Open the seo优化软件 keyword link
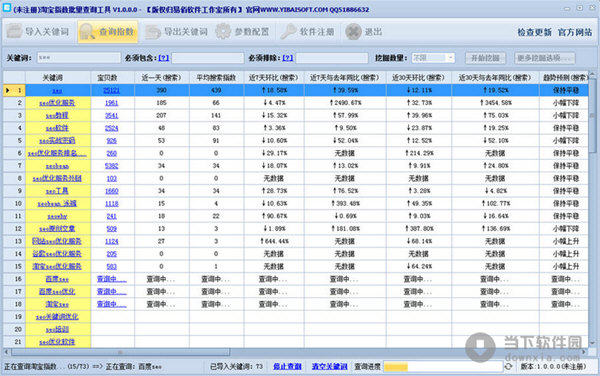 [57, 342]
